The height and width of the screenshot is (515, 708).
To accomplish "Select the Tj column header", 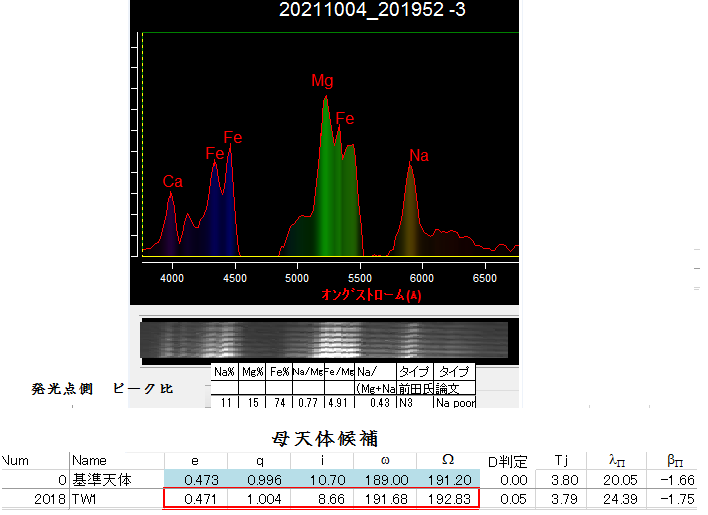I will pyautogui.click(x=562, y=460).
